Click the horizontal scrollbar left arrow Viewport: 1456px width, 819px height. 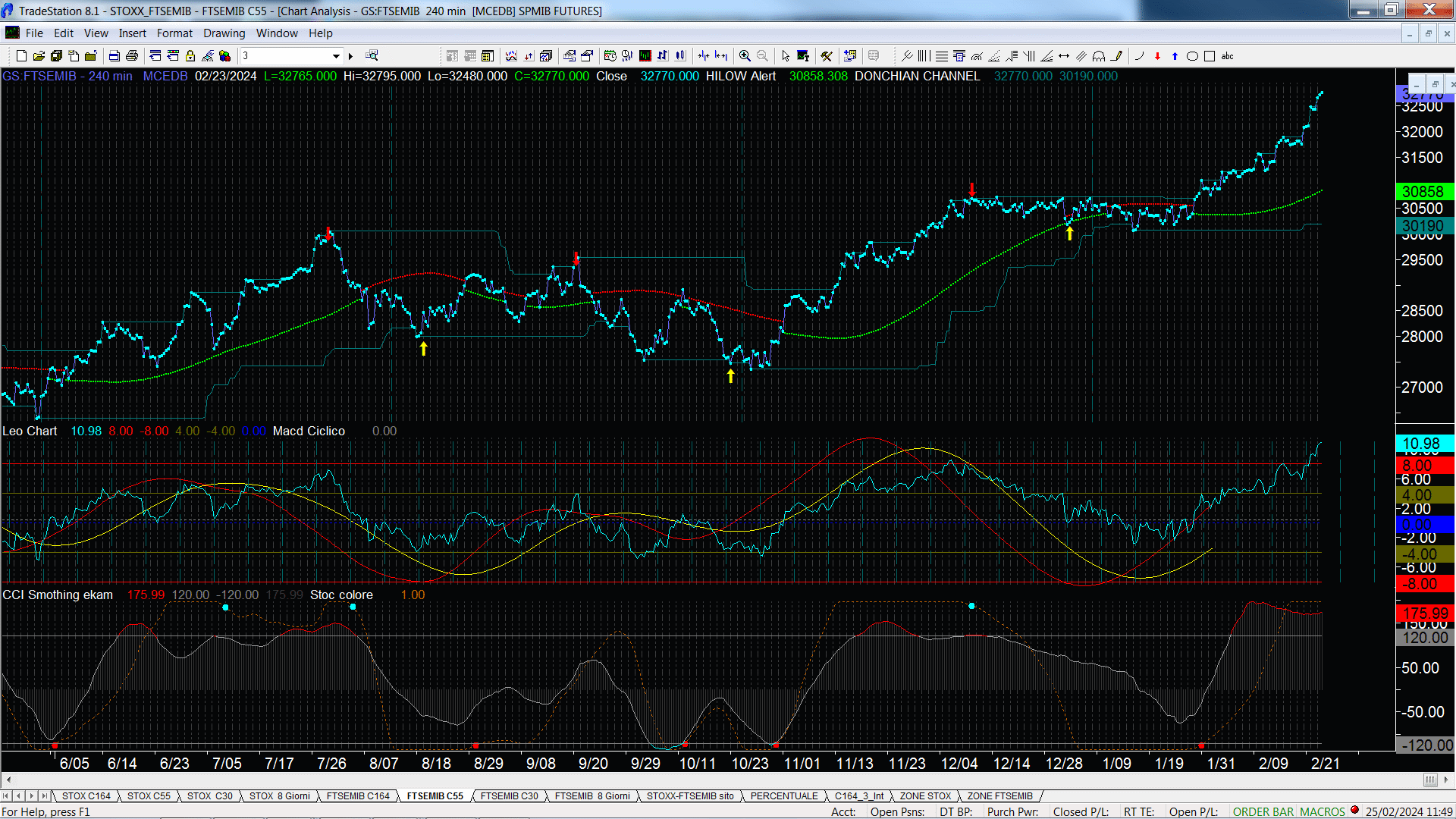coord(8,780)
